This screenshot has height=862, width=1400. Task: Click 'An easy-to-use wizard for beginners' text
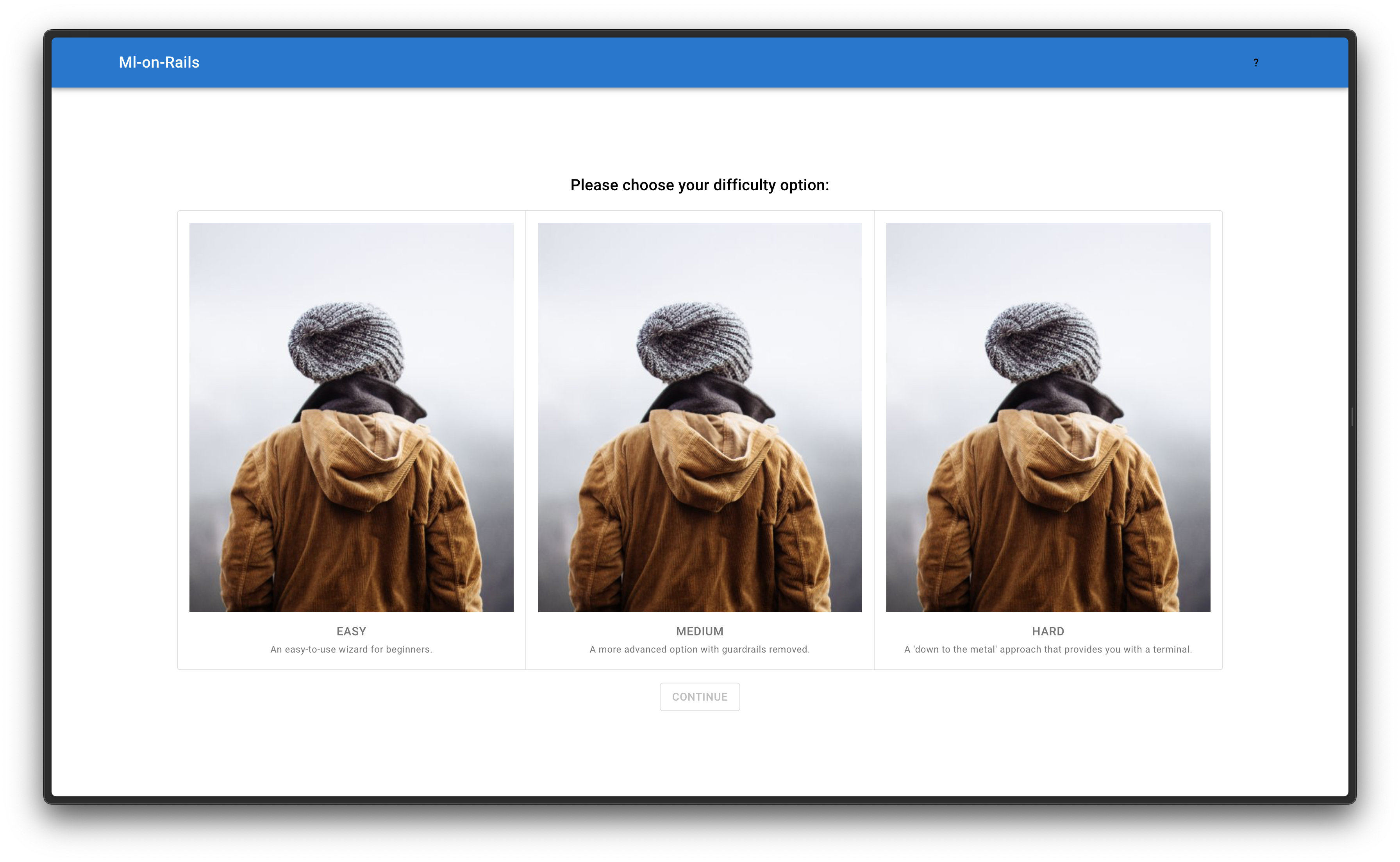[351, 649]
